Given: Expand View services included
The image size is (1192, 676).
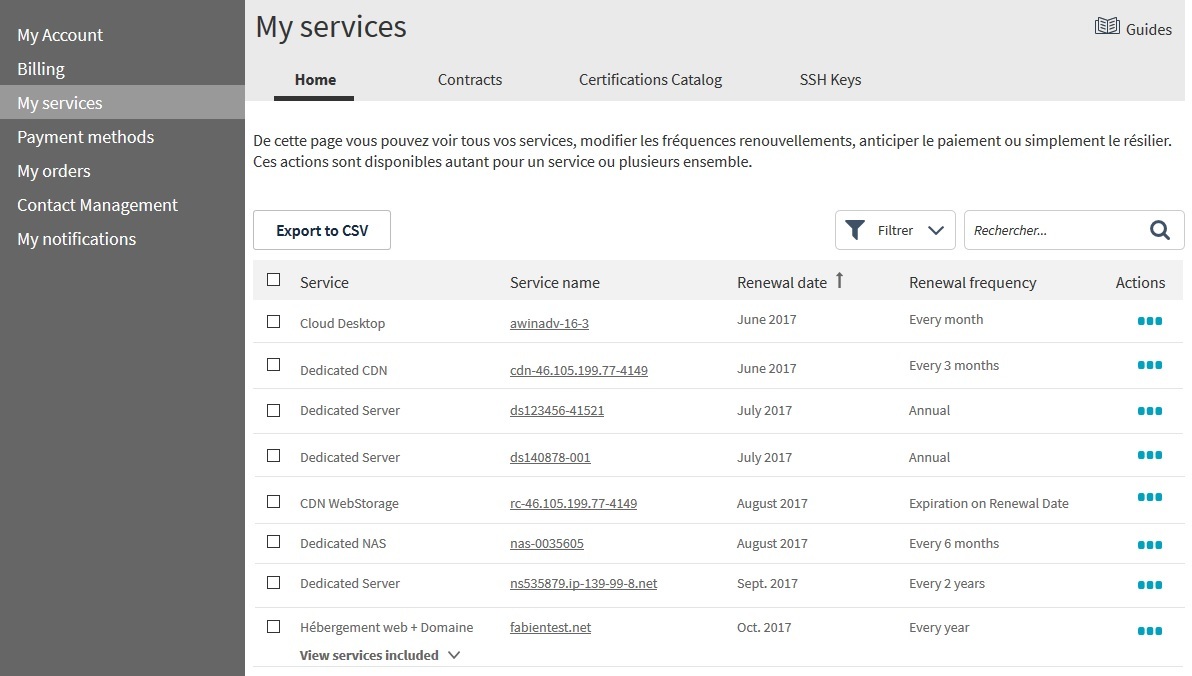Looking at the screenshot, I should tap(380, 655).
